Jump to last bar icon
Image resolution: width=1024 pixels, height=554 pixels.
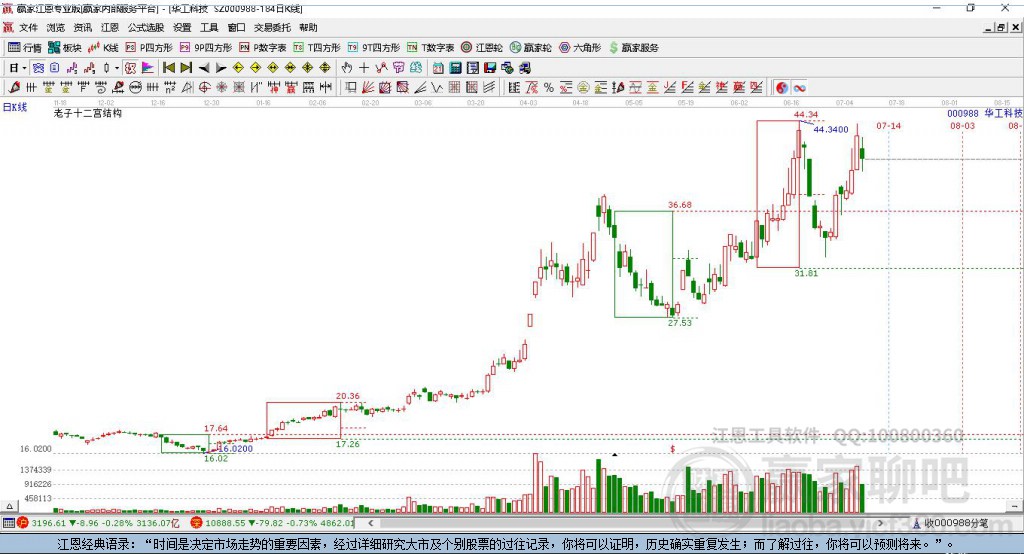(186, 68)
